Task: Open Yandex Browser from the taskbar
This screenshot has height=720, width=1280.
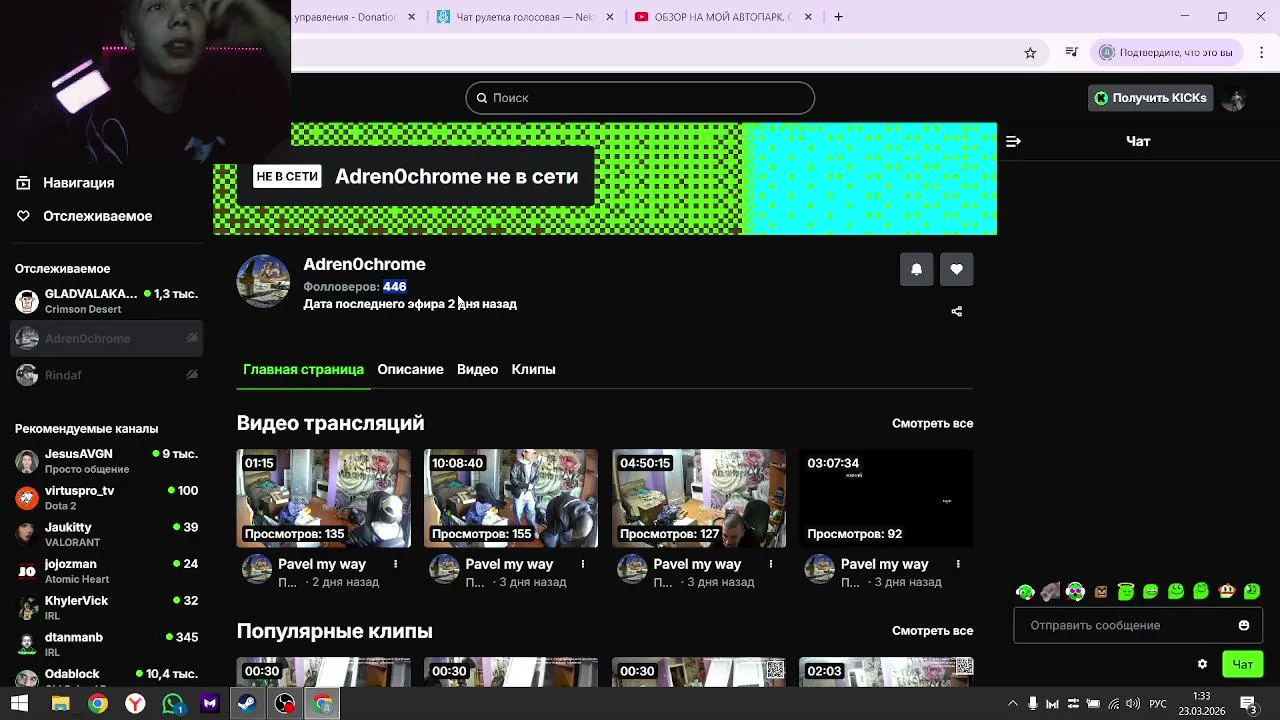Action: point(134,704)
